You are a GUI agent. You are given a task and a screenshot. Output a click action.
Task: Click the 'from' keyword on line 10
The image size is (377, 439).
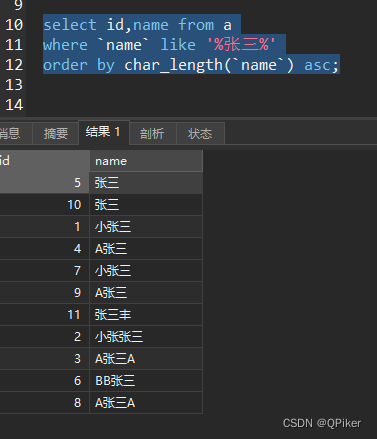pos(196,25)
